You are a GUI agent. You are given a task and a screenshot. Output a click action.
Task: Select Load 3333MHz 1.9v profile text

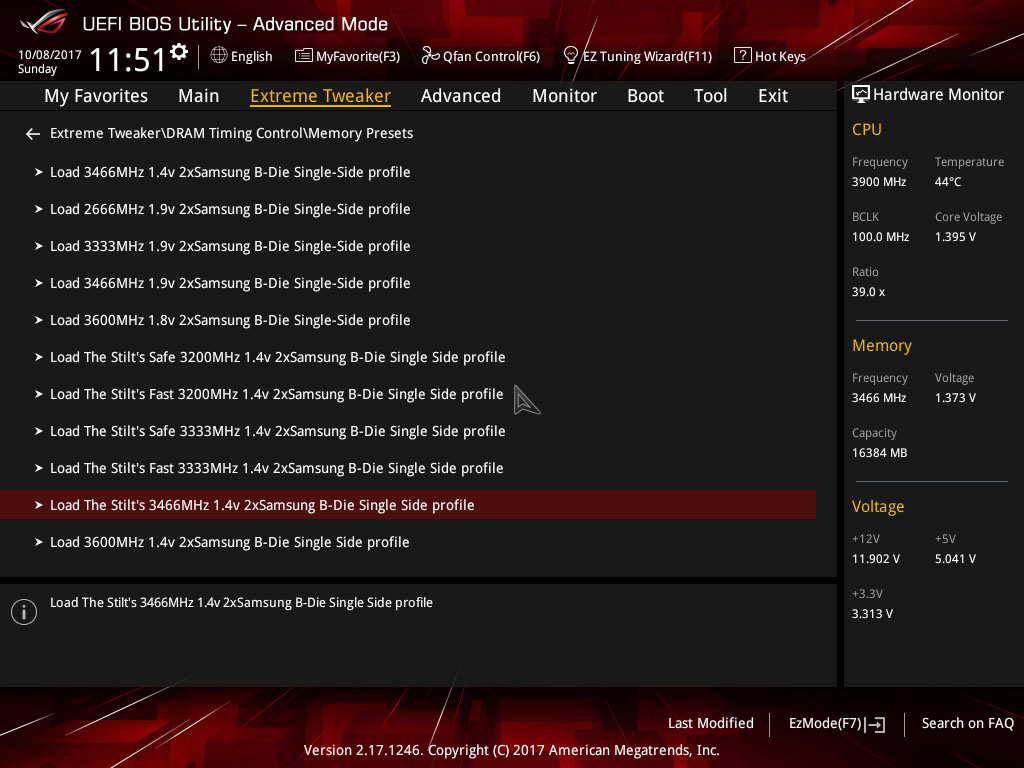[x=230, y=246]
